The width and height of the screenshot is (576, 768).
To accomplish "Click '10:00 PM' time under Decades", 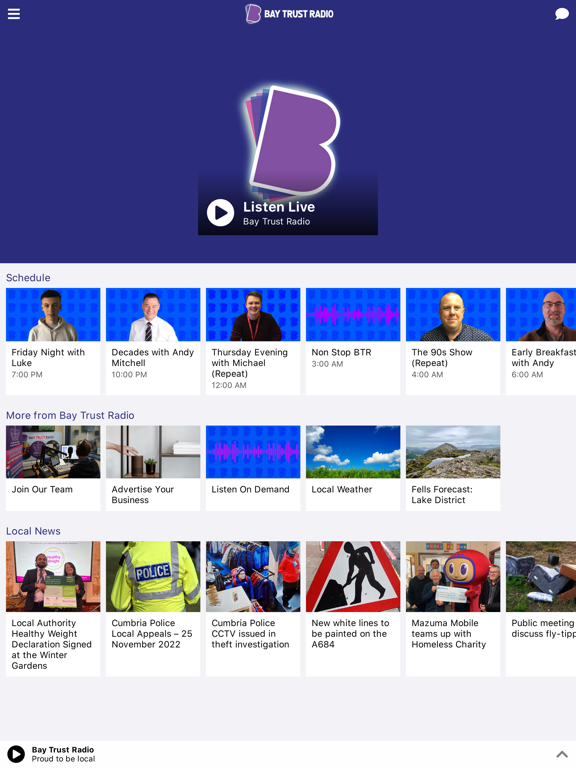I will (x=129, y=374).
